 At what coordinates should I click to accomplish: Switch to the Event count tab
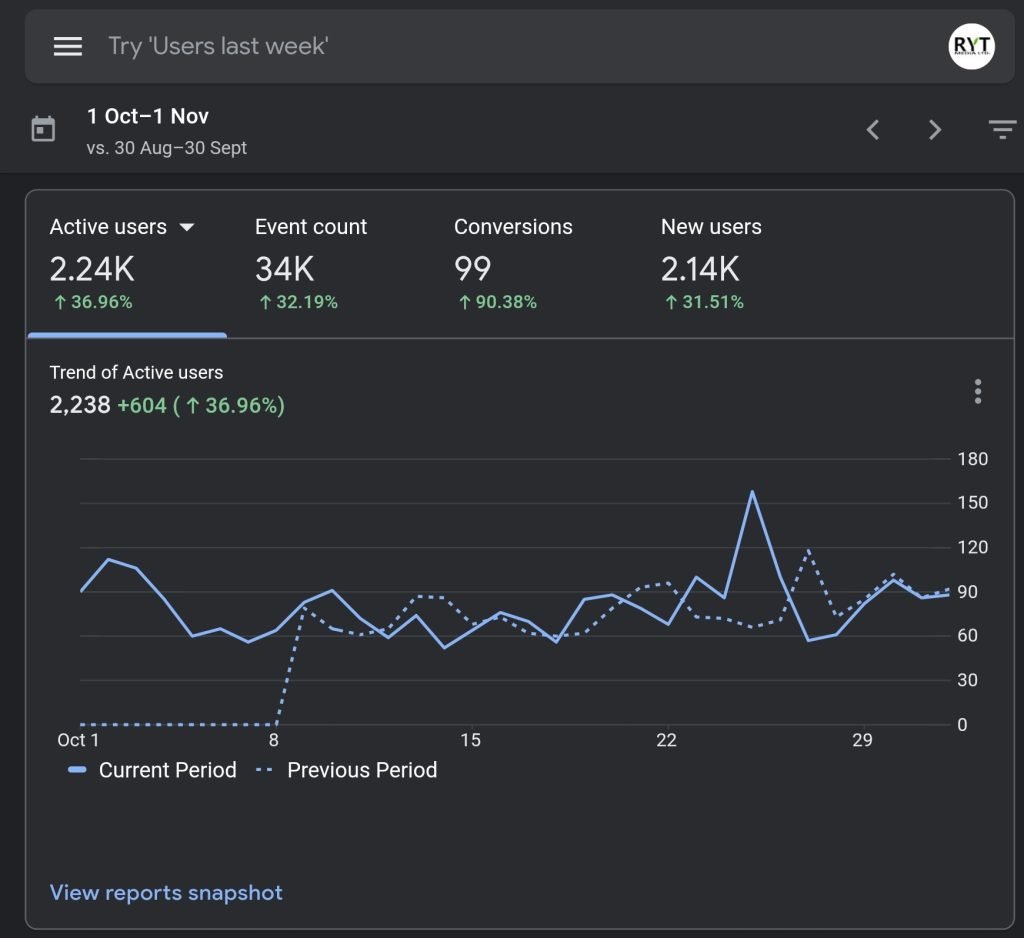click(311, 263)
